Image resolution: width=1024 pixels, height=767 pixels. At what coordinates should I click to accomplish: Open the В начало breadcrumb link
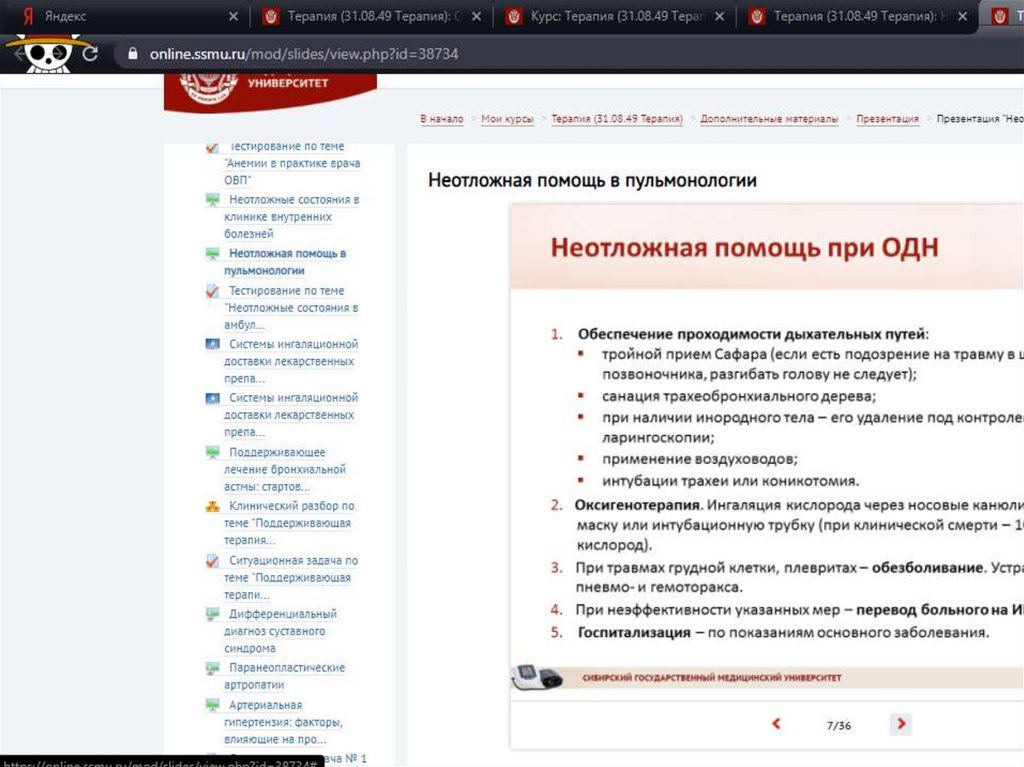(x=441, y=119)
